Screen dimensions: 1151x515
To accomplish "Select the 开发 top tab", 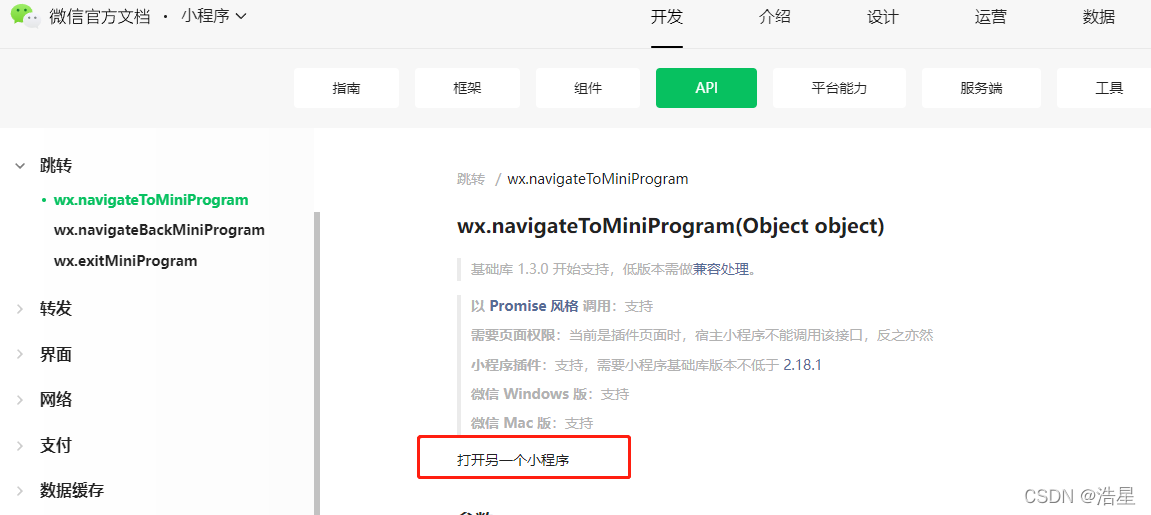I will pyautogui.click(x=667, y=17).
